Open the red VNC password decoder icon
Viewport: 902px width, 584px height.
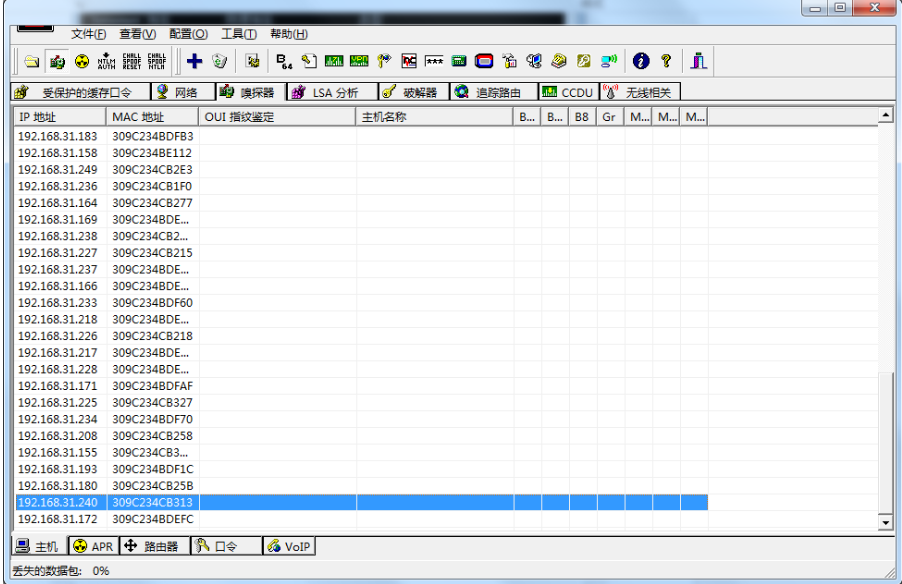tap(409, 61)
